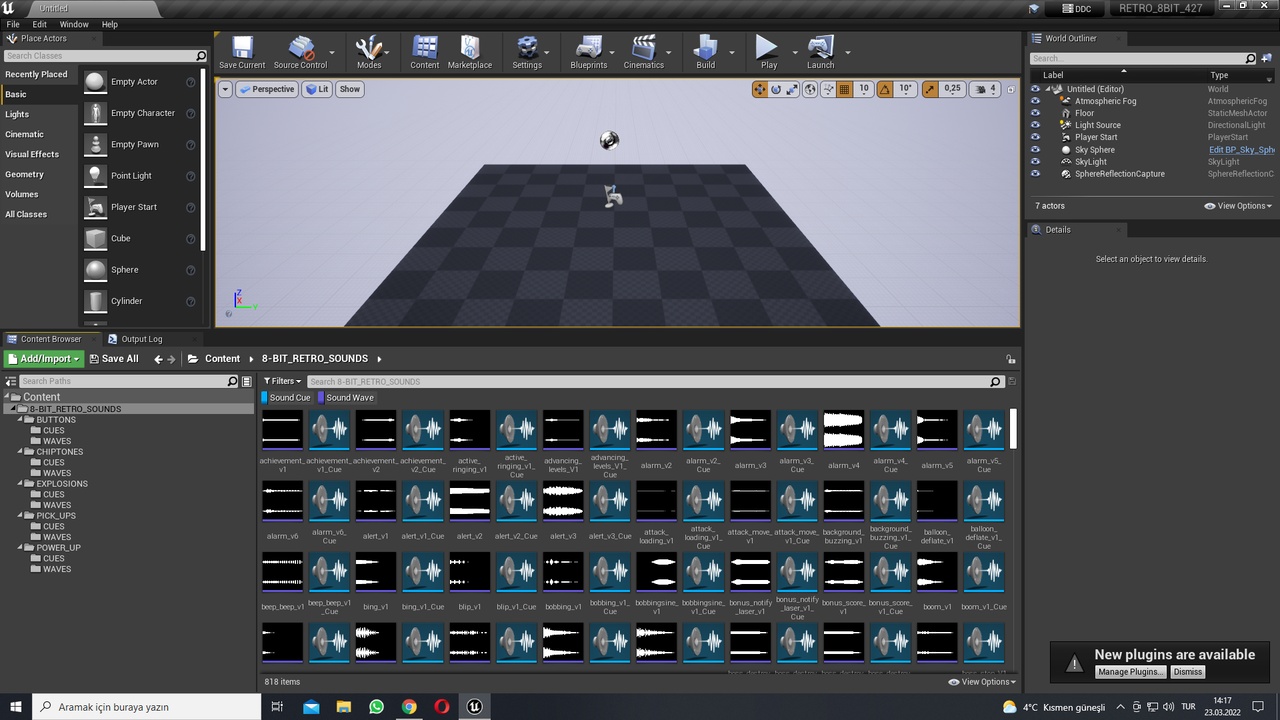The height and width of the screenshot is (720, 1280).
Task: Open Chrome from the Windows taskbar
Action: pyautogui.click(x=409, y=707)
